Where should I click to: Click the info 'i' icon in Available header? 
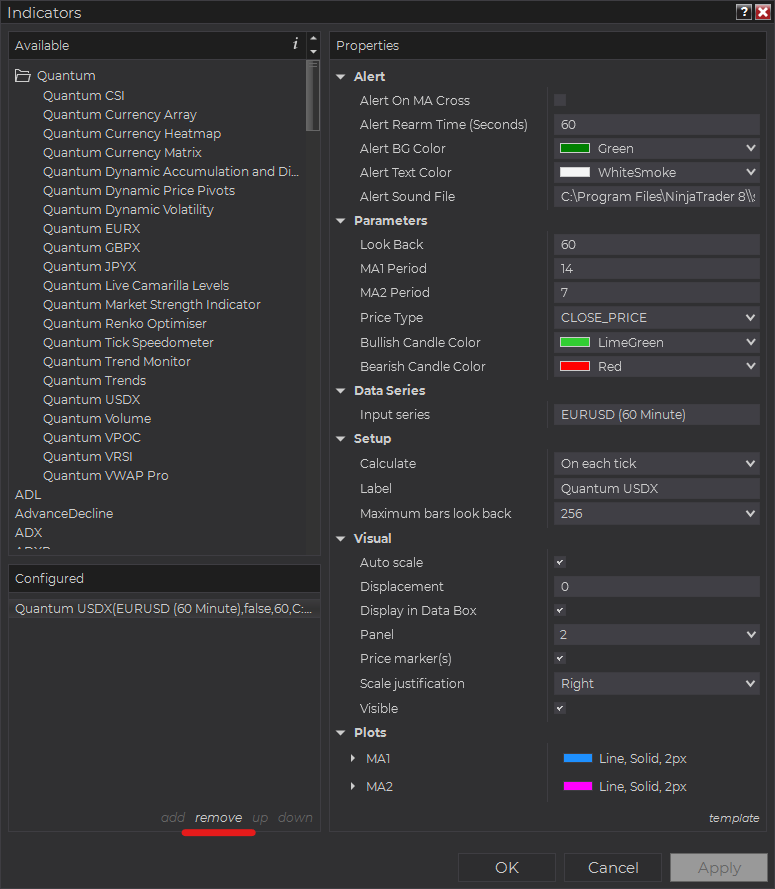[x=295, y=44]
